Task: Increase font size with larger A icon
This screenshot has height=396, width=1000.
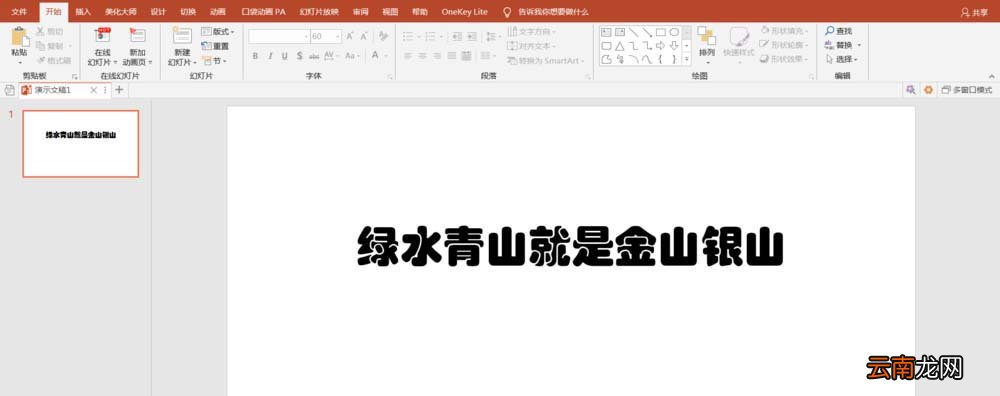Action: tap(349, 36)
